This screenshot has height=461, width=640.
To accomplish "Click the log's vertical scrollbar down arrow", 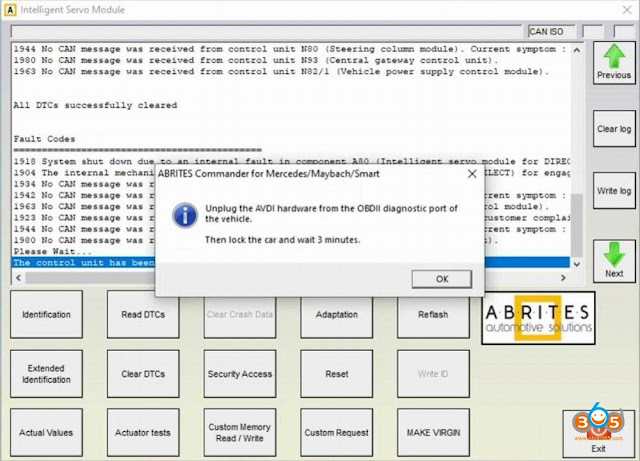I will (576, 264).
